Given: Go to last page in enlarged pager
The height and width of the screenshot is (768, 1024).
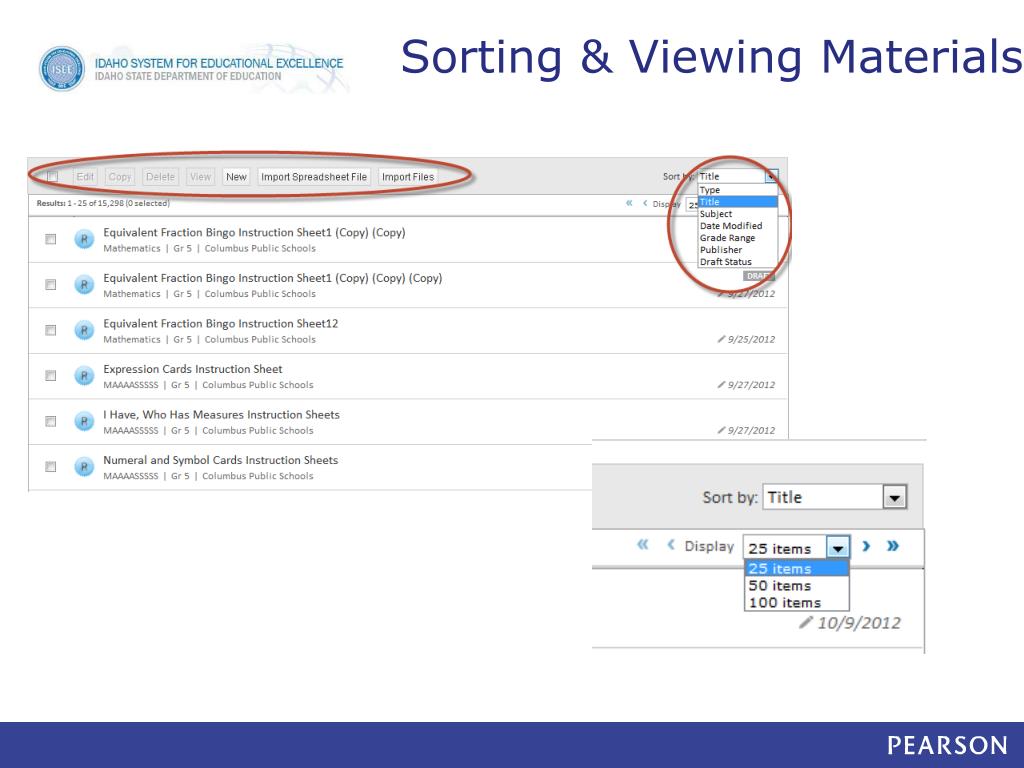Looking at the screenshot, I should coord(893,546).
